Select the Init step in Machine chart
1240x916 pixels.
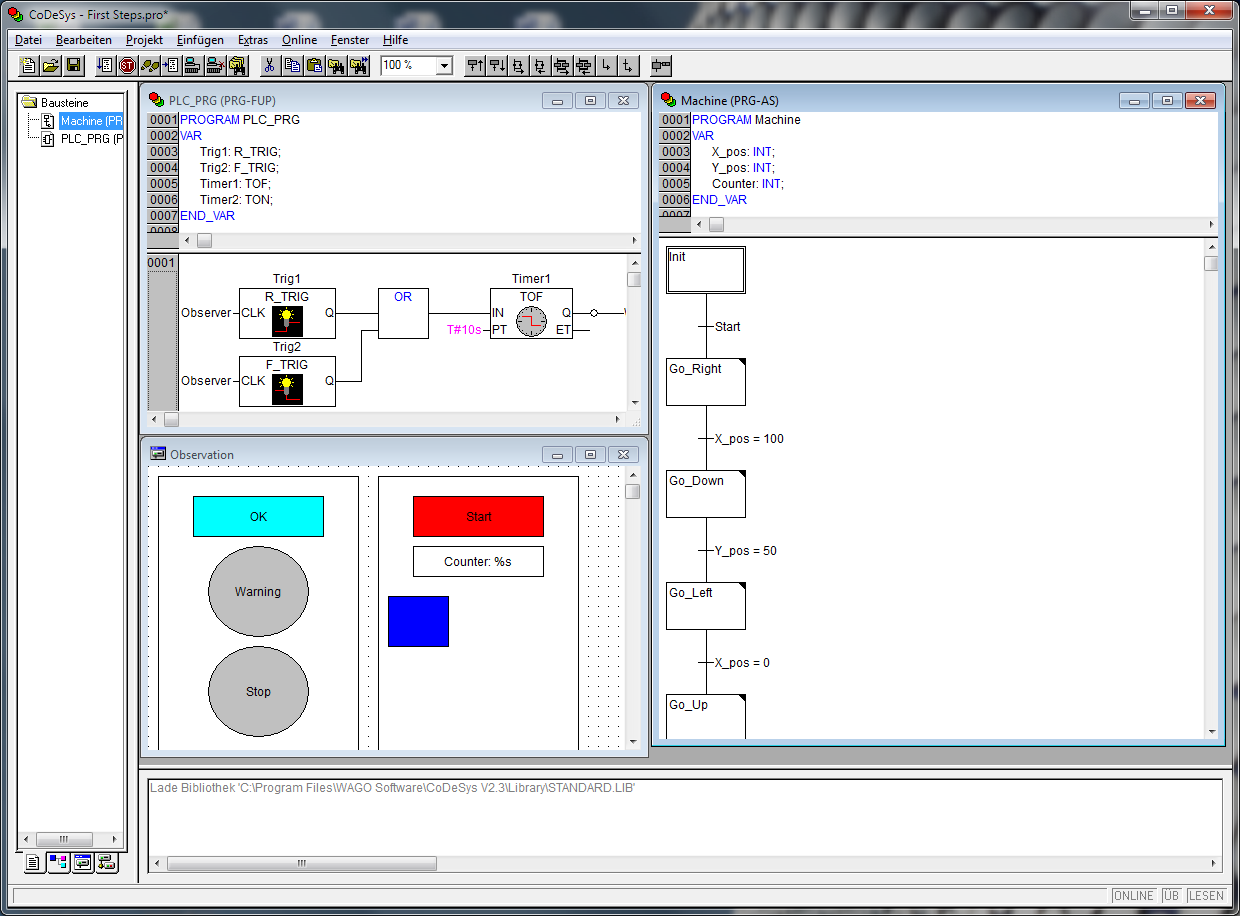[x=706, y=270]
